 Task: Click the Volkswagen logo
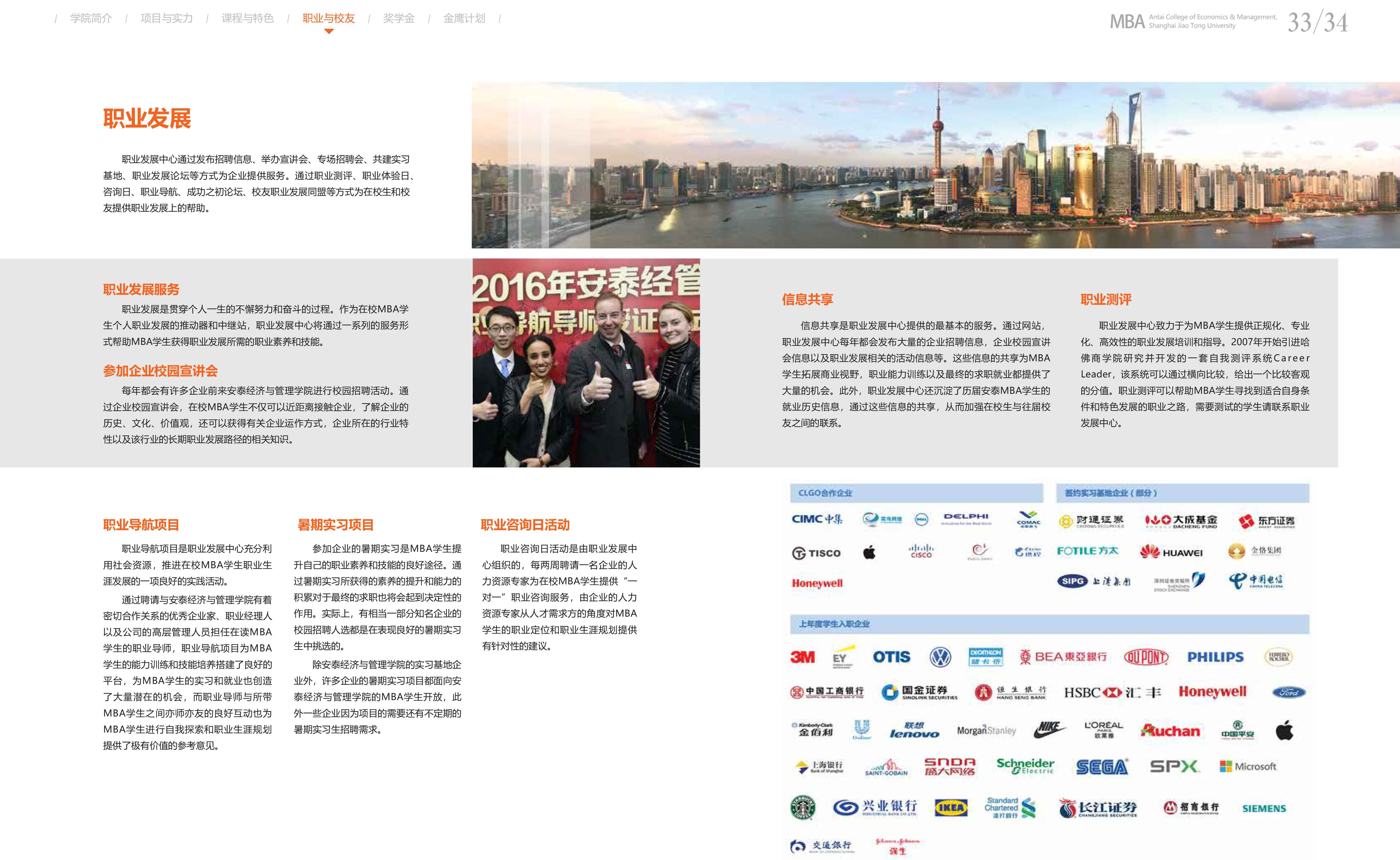click(940, 658)
